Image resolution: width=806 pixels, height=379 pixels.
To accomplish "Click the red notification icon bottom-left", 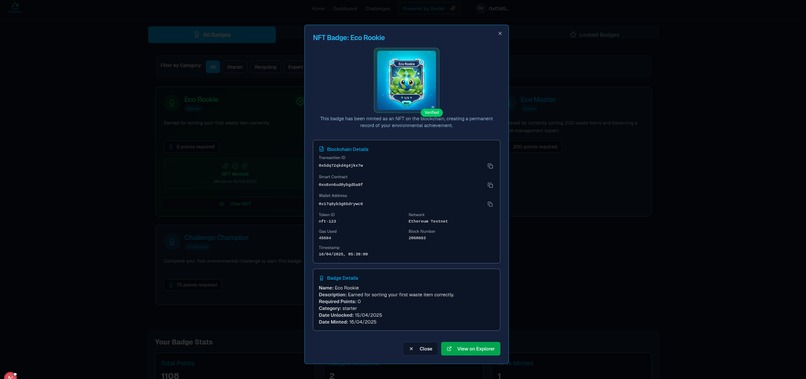I will pyautogui.click(x=10, y=376).
